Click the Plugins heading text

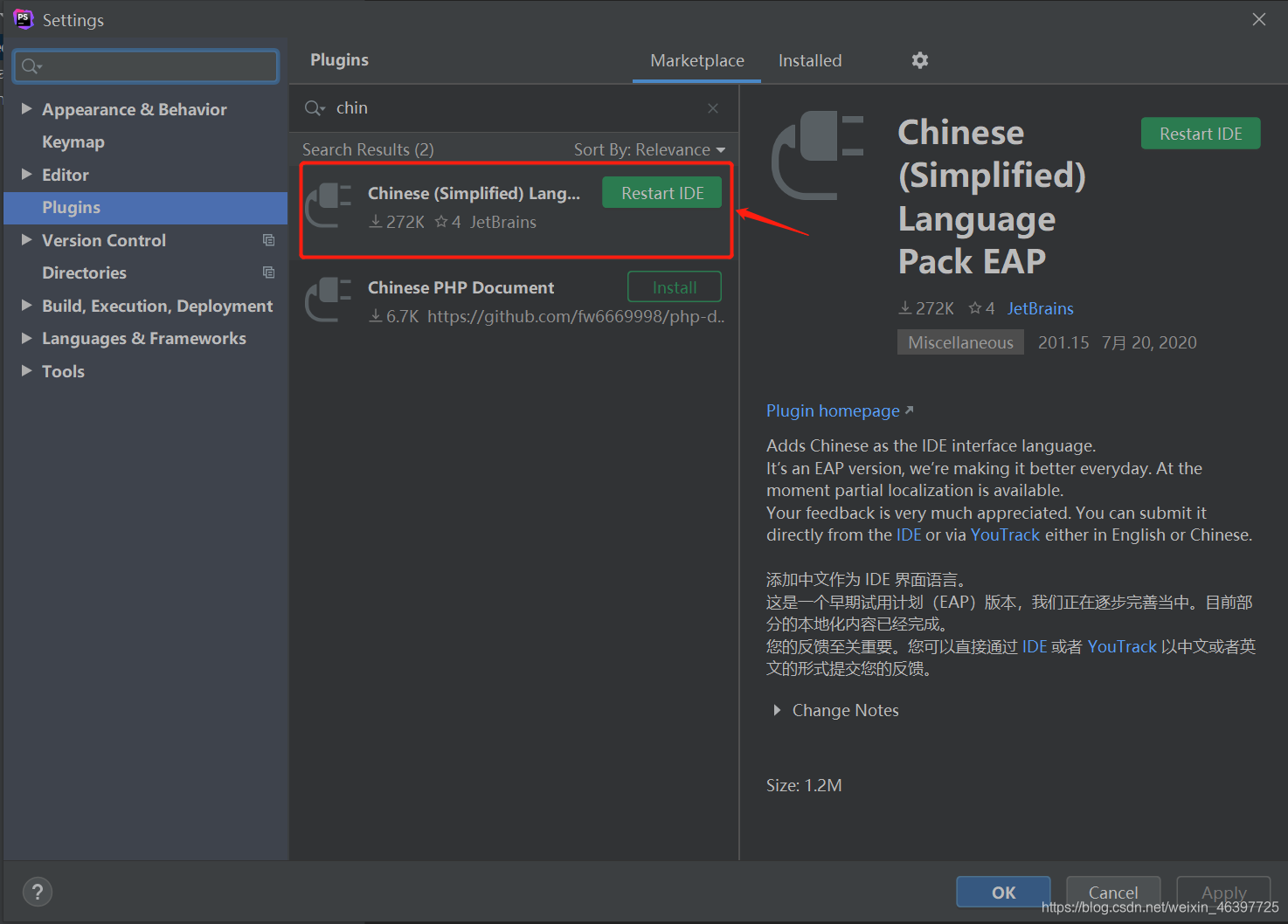pos(339,59)
